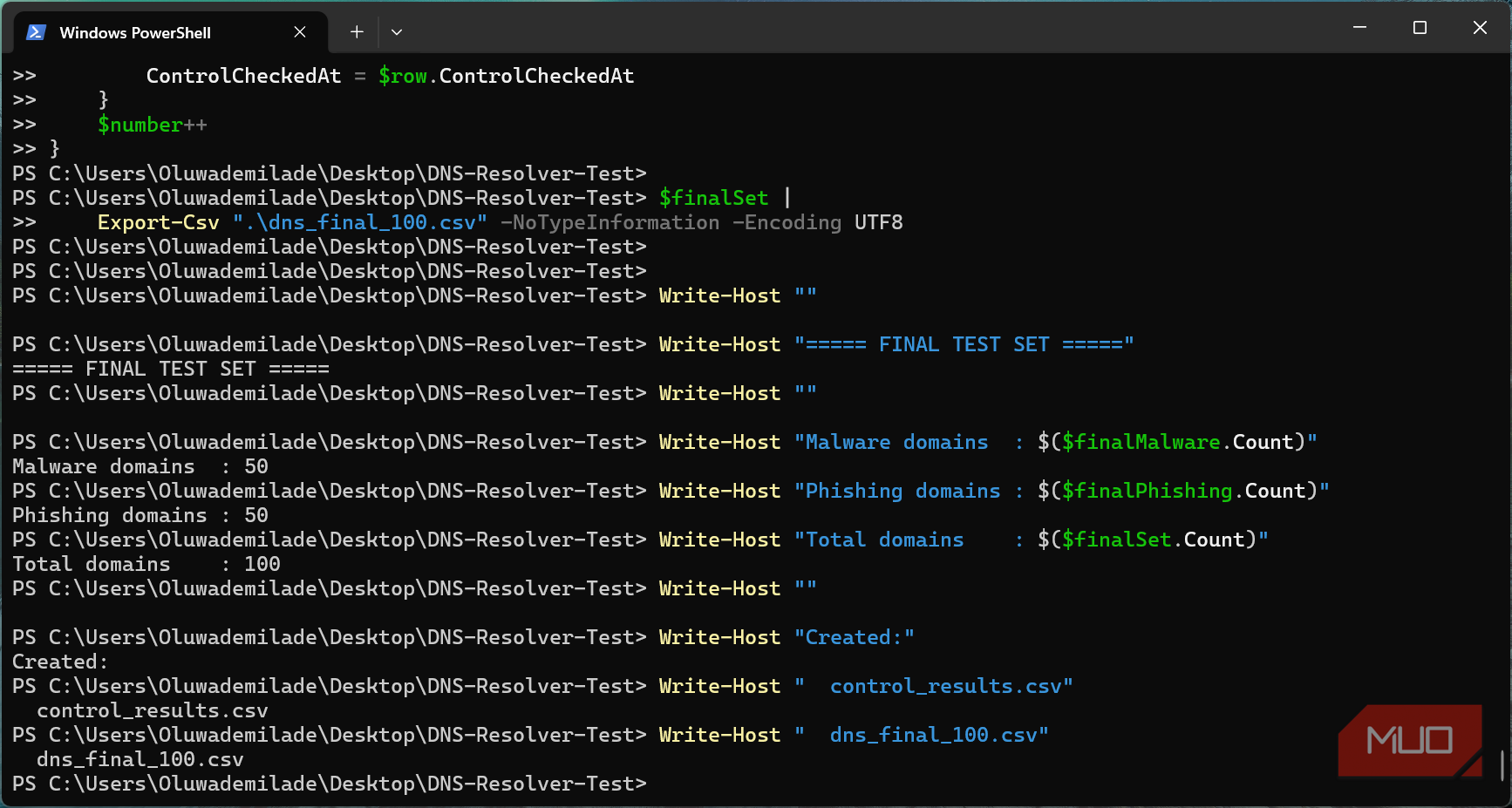Click the PowerShell icon in the tab

(36, 32)
